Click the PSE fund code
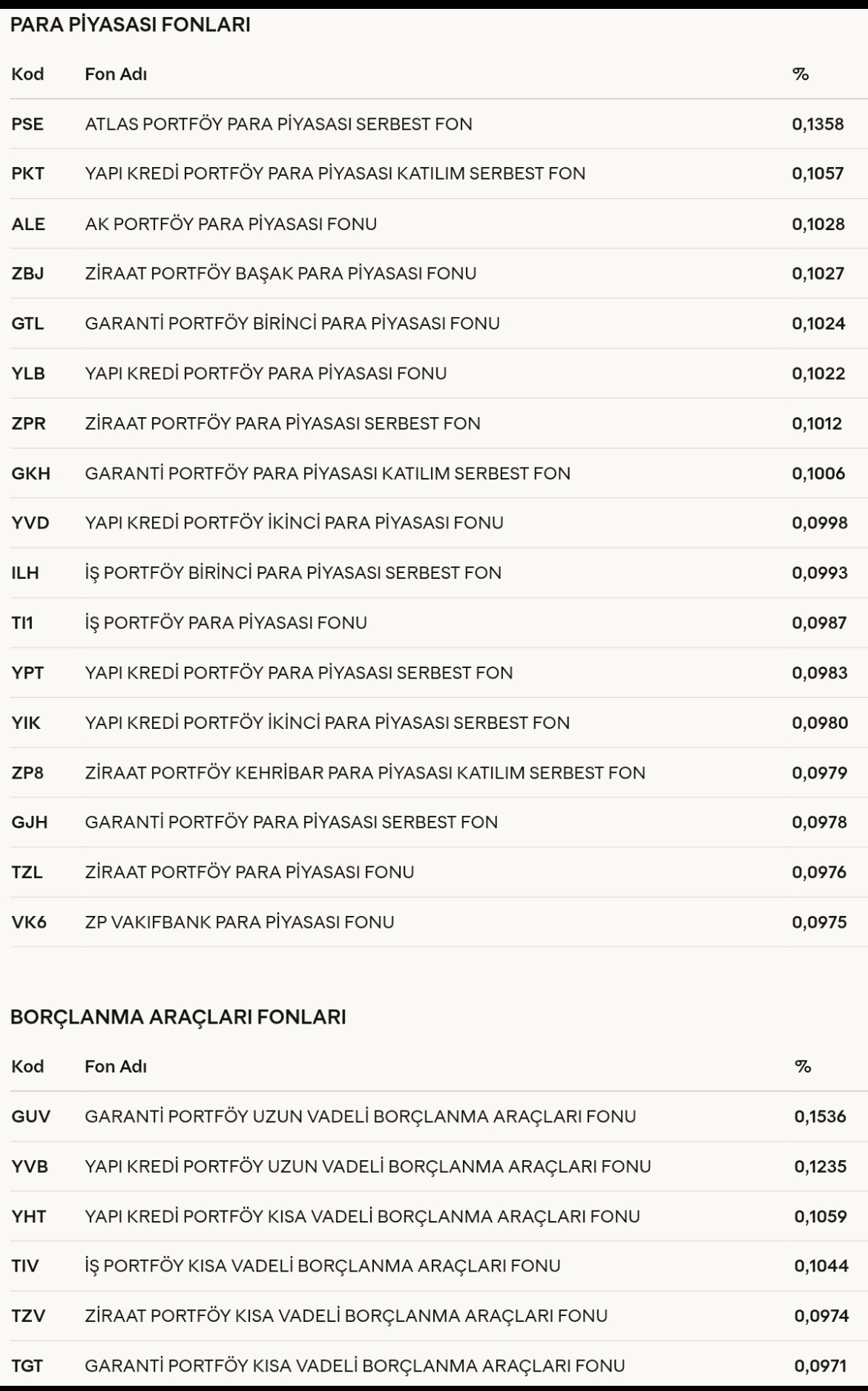 27,124
